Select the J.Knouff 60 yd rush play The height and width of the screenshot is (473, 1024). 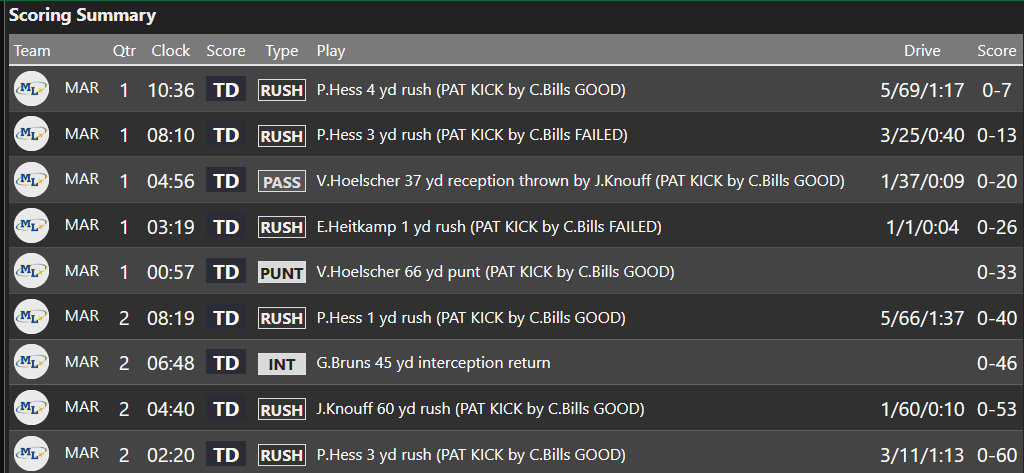click(x=480, y=408)
